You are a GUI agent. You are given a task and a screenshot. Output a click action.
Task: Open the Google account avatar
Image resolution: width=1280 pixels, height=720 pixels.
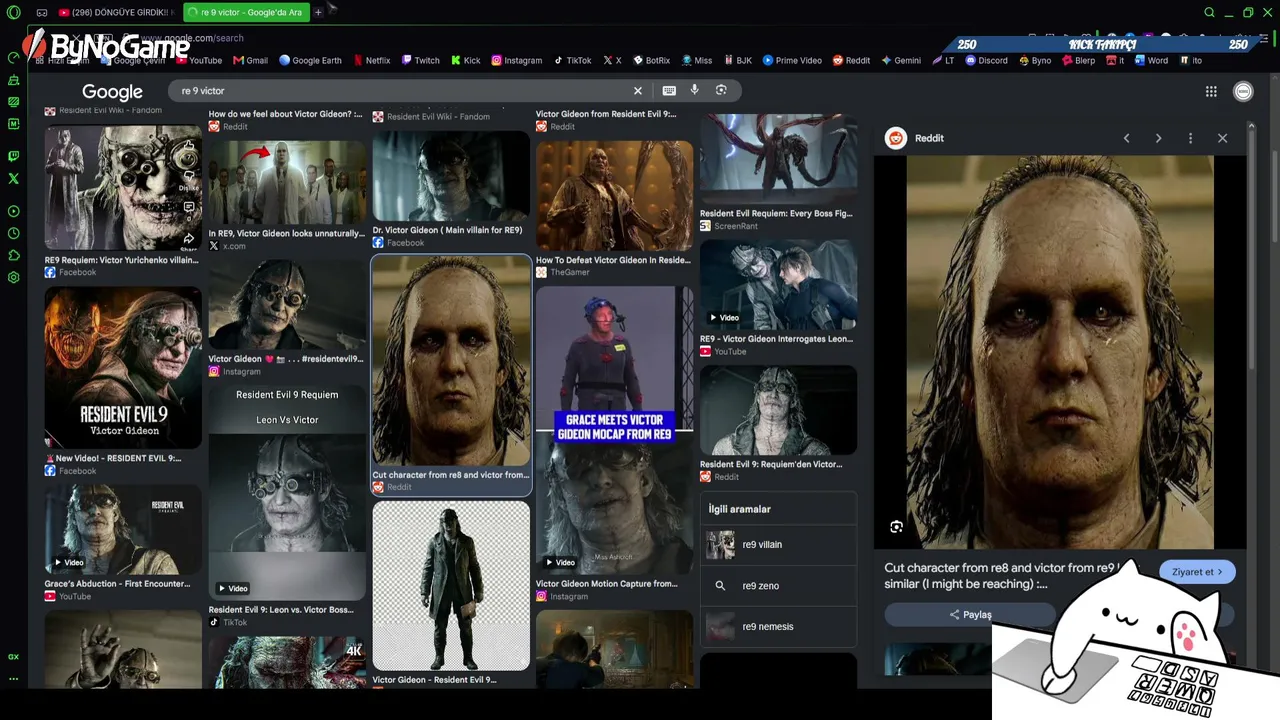click(x=1243, y=92)
